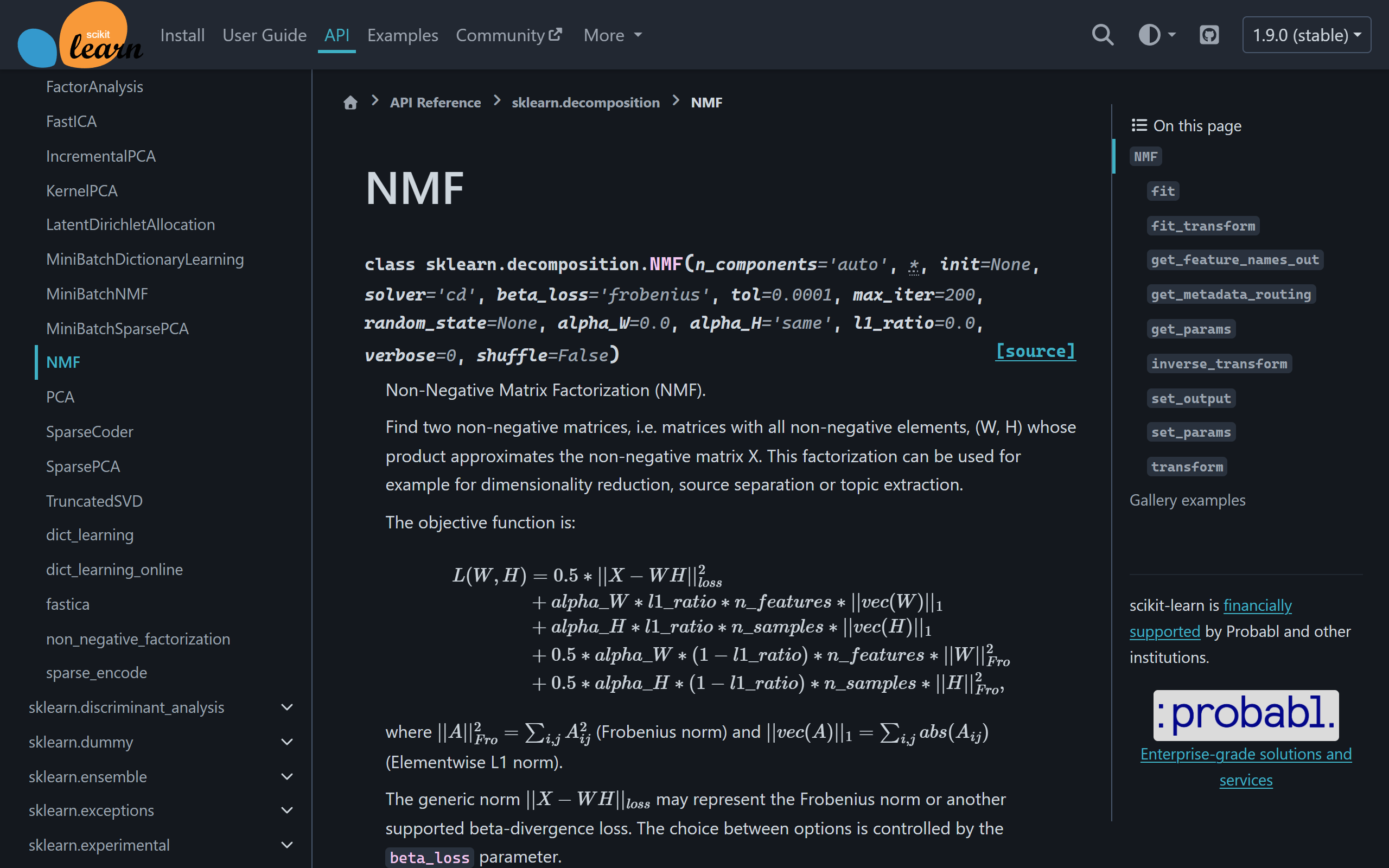Screen dimensions: 1389x868
Task: Open non_negative_factorization in the sidebar
Action: [x=138, y=639]
